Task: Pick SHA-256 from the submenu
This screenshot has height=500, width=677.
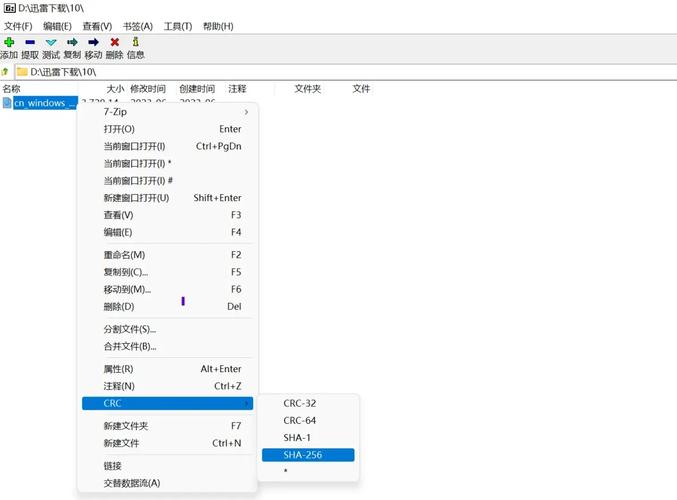Action: (308, 455)
